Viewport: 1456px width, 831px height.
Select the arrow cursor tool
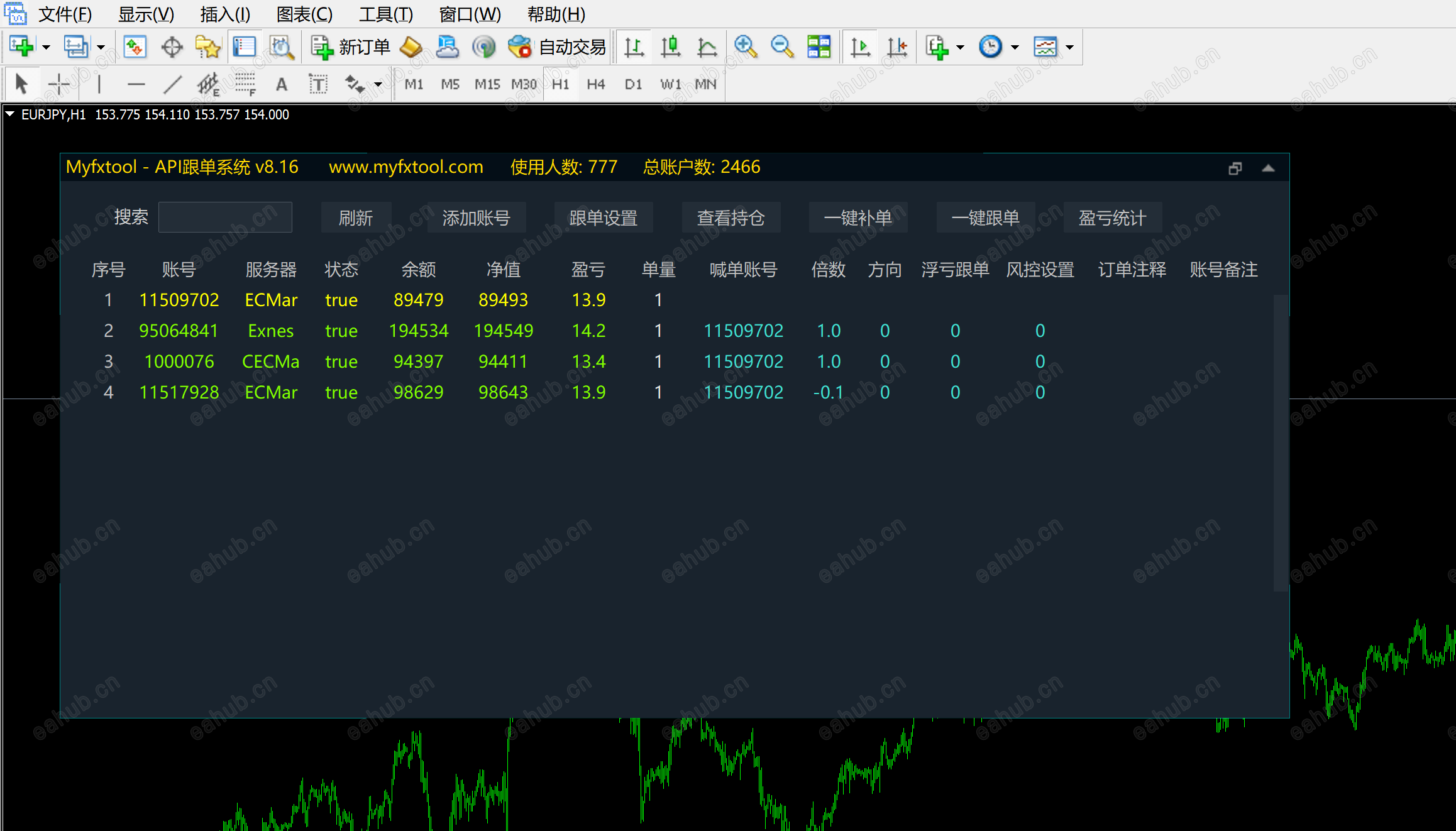[x=21, y=84]
